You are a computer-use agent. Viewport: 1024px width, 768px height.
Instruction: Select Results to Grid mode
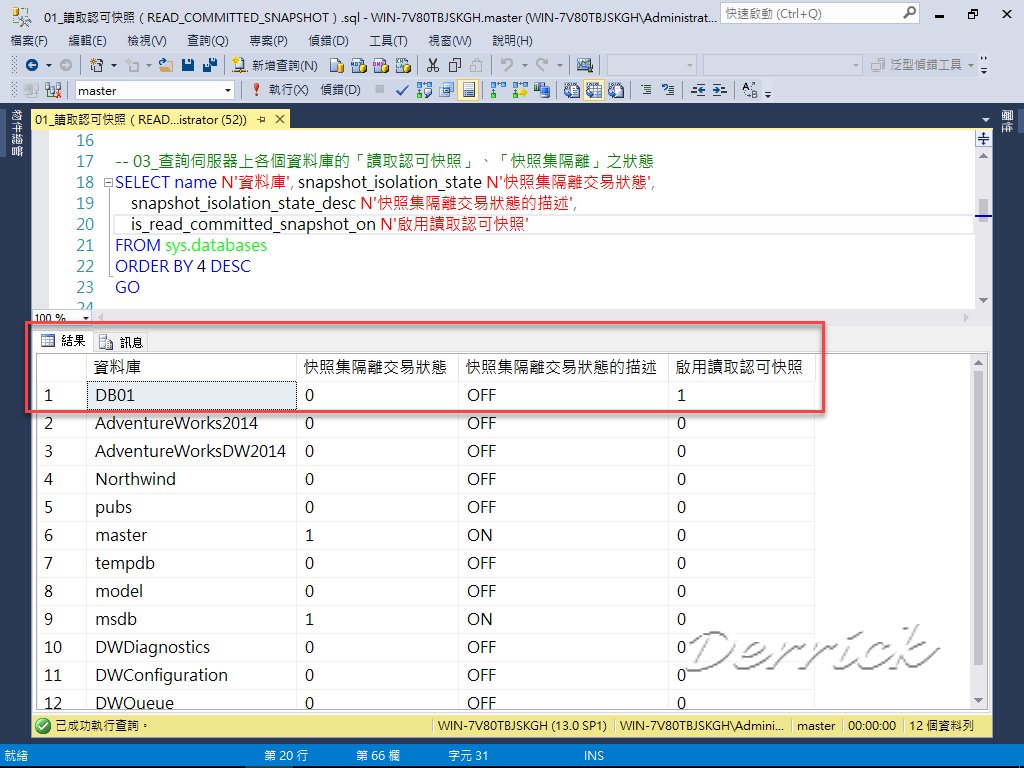click(594, 90)
